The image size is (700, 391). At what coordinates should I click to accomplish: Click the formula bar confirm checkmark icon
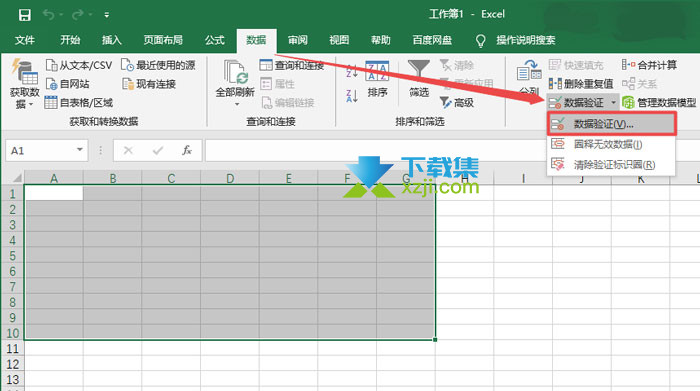click(x=158, y=151)
